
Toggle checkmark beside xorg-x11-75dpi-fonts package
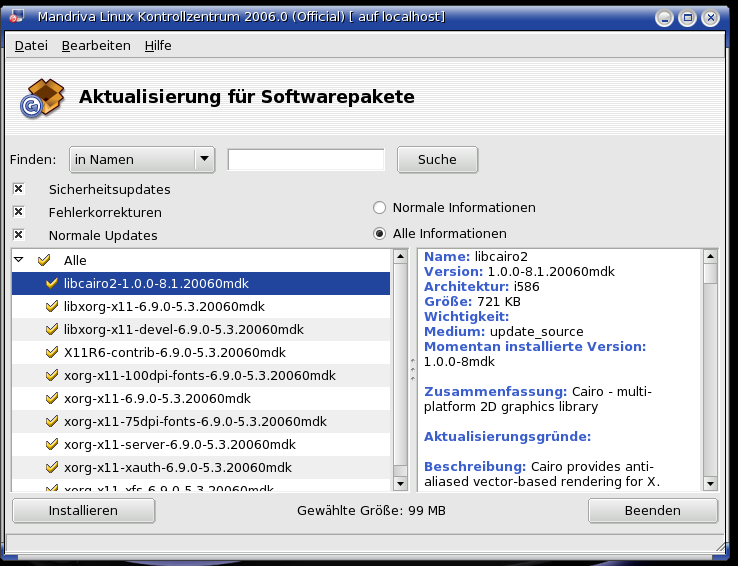tap(52, 422)
